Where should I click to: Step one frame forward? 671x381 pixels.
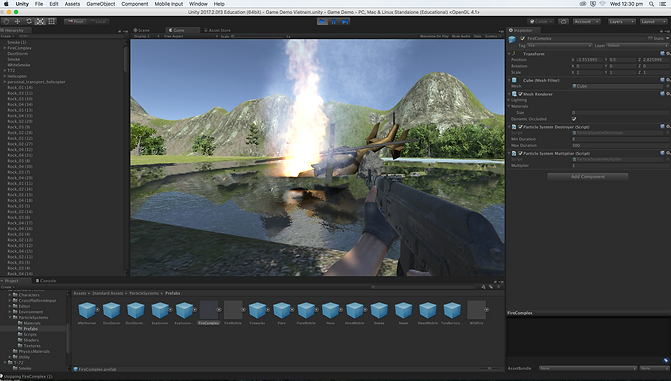pos(345,21)
